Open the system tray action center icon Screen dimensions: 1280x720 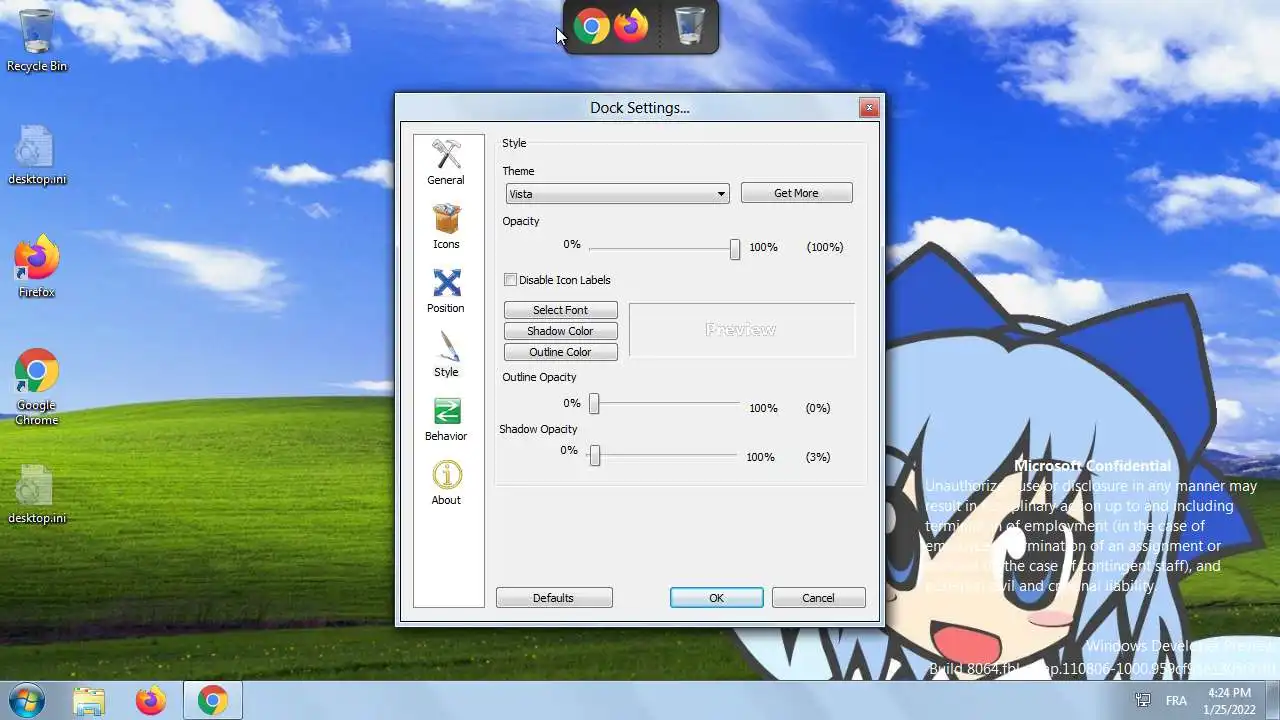click(x=1143, y=700)
